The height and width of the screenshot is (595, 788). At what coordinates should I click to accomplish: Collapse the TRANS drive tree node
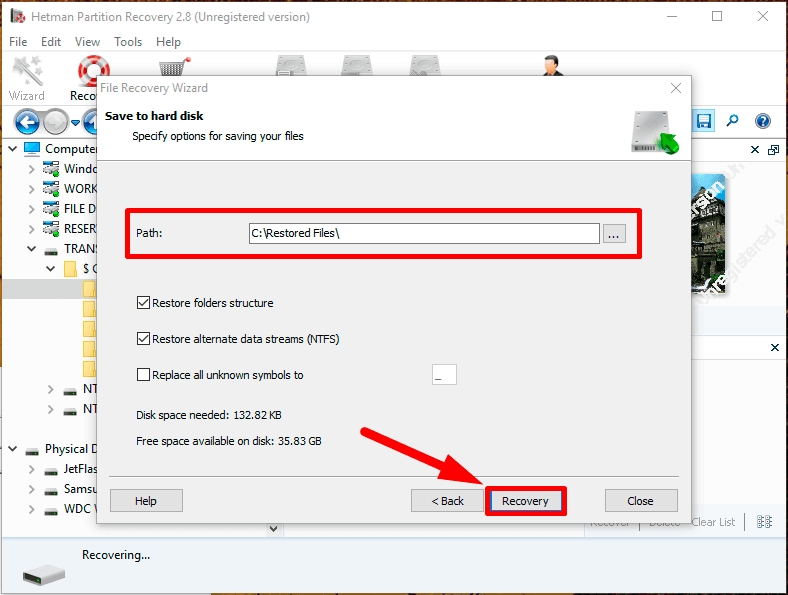[x=32, y=249]
